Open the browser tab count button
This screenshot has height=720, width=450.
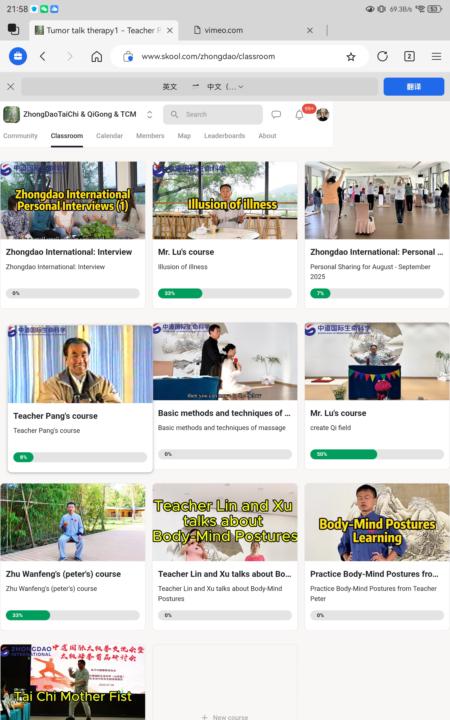(x=409, y=56)
